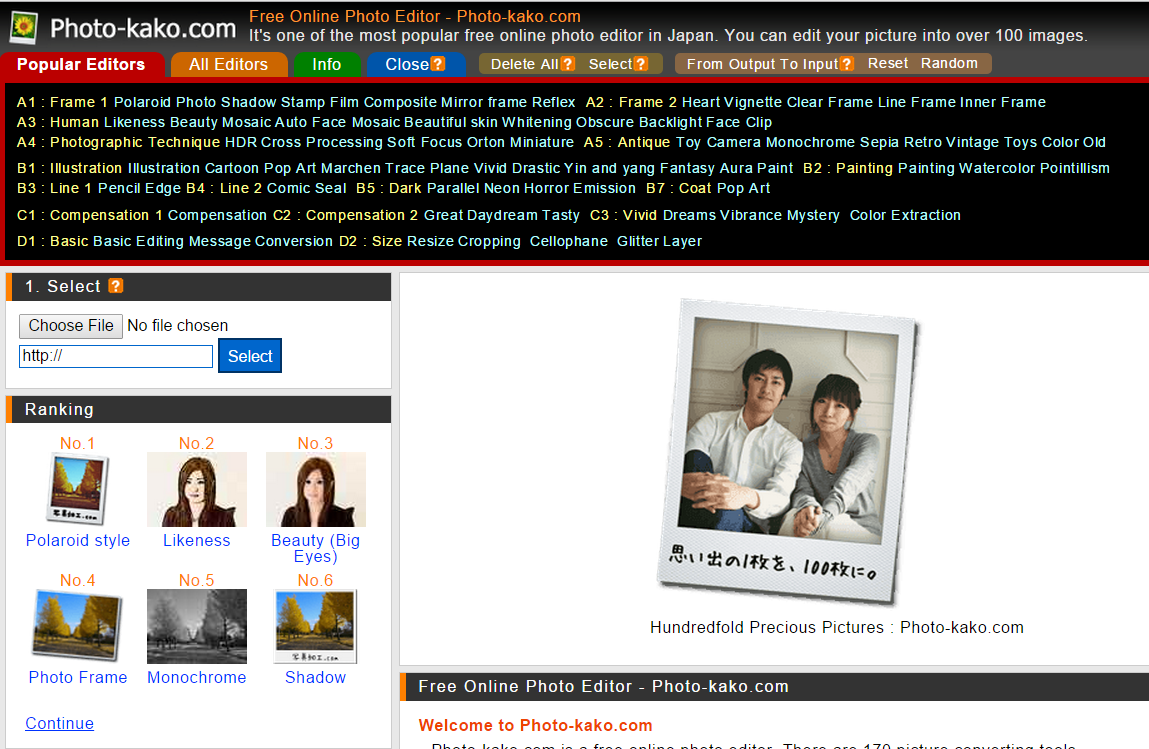Screen dimensions: 1149x749
Task: Open the Monochrome ranking thumbnail
Action: [196, 627]
